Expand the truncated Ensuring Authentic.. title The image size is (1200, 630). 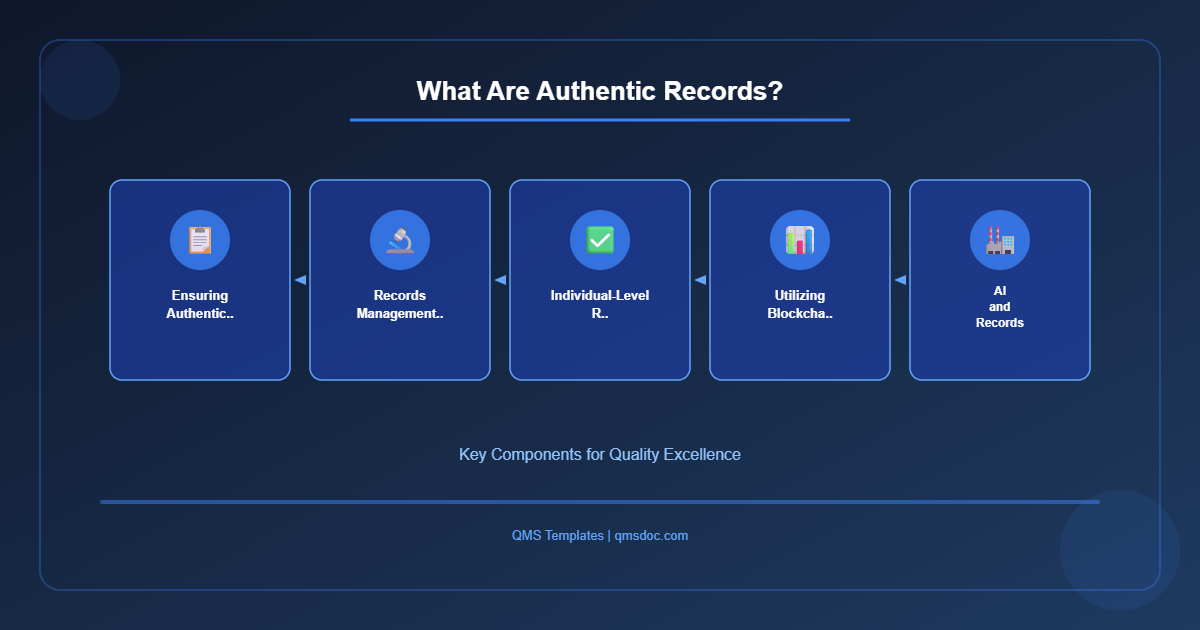pos(200,304)
